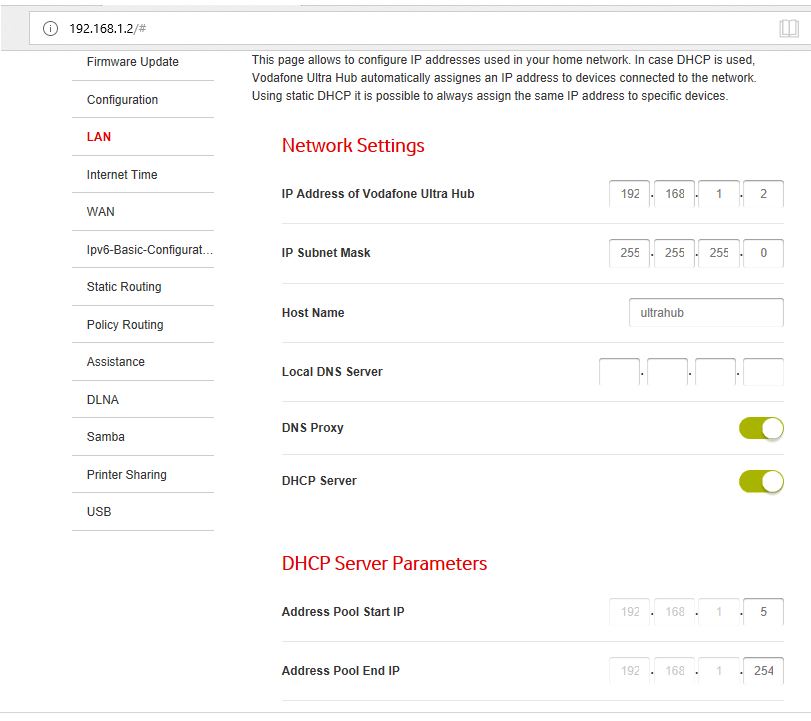Click last octet of hub IP address

pyautogui.click(x=763, y=194)
